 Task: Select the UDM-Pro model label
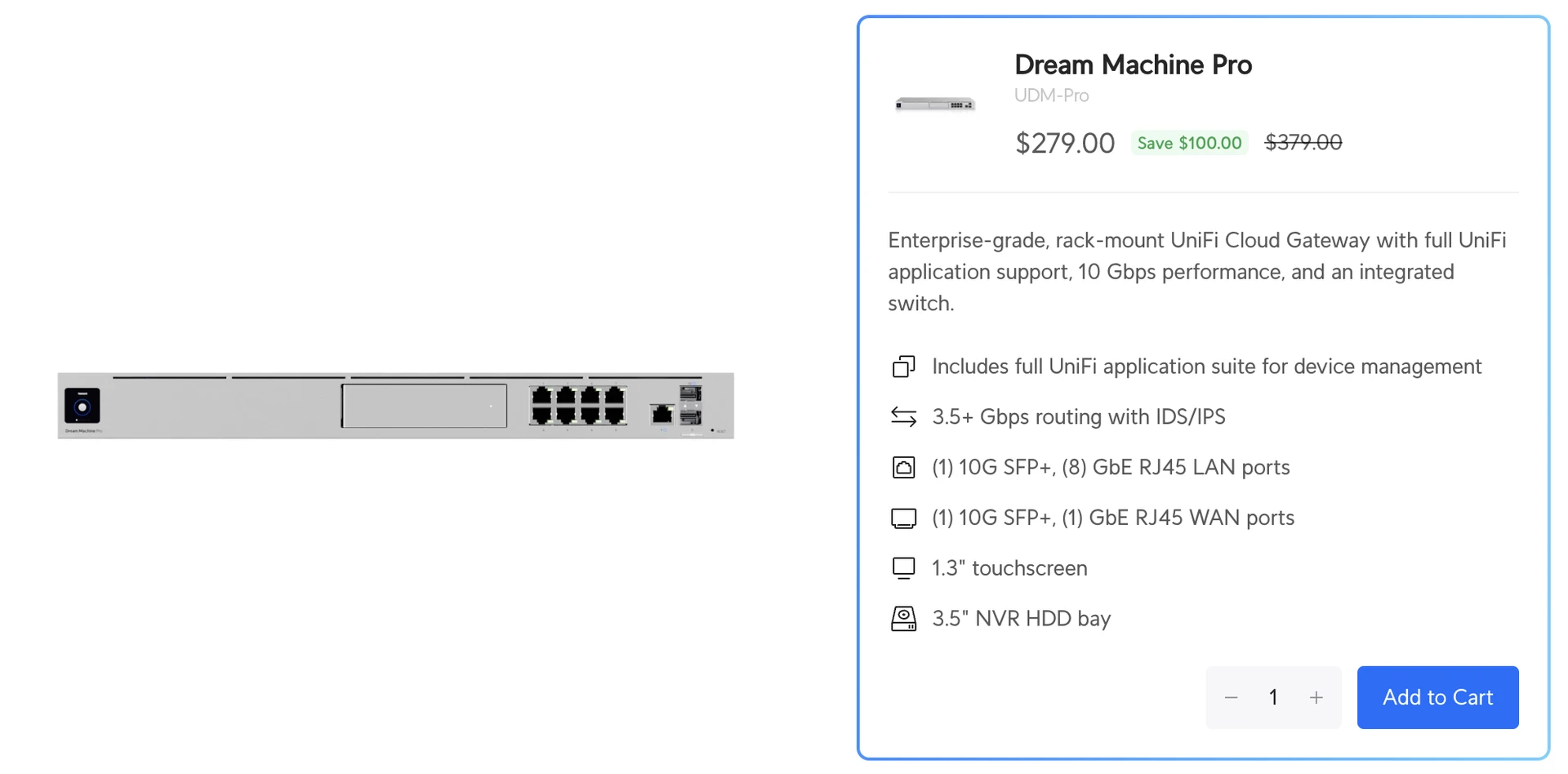(1051, 95)
